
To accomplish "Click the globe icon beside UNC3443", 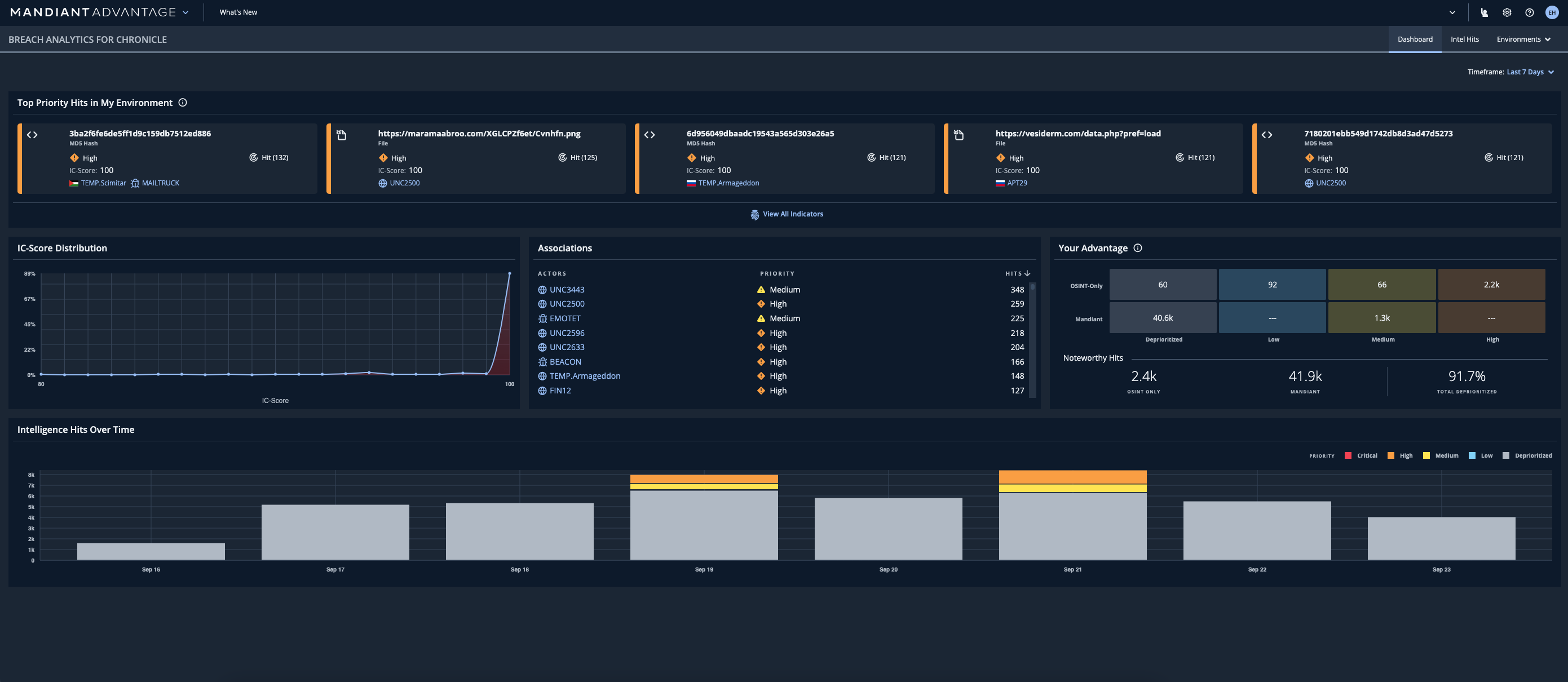I will 542,290.
